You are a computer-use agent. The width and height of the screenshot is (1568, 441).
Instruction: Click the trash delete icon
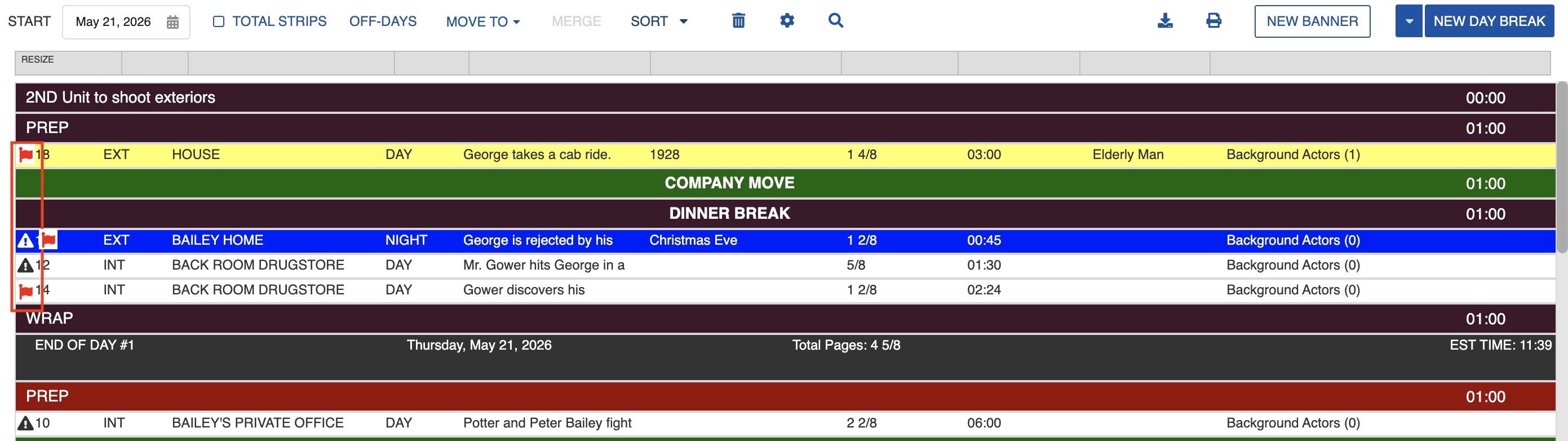pos(738,21)
